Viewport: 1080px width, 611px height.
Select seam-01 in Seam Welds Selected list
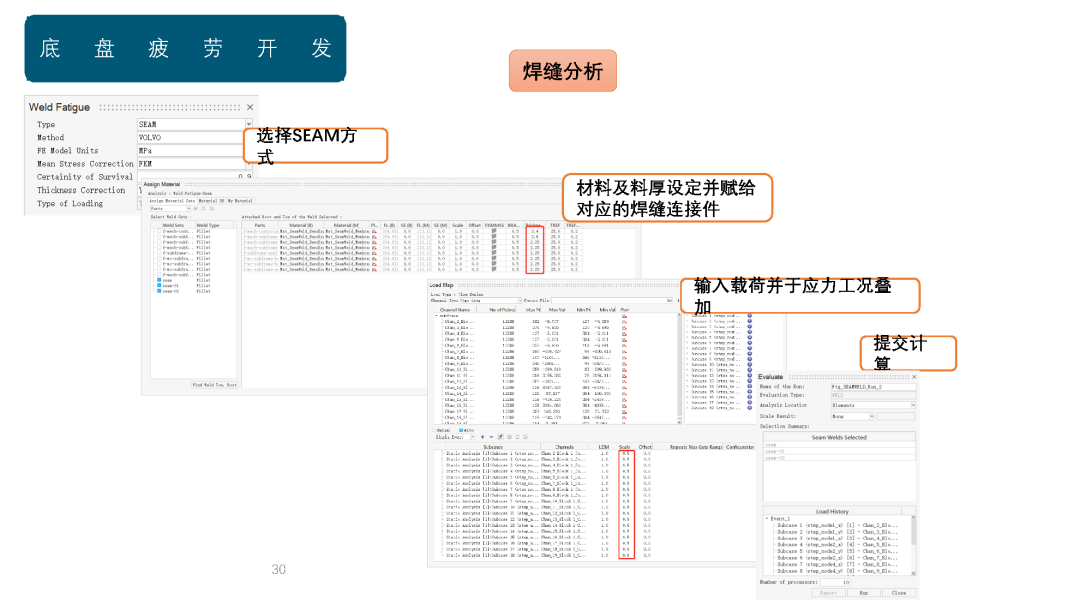(839, 451)
